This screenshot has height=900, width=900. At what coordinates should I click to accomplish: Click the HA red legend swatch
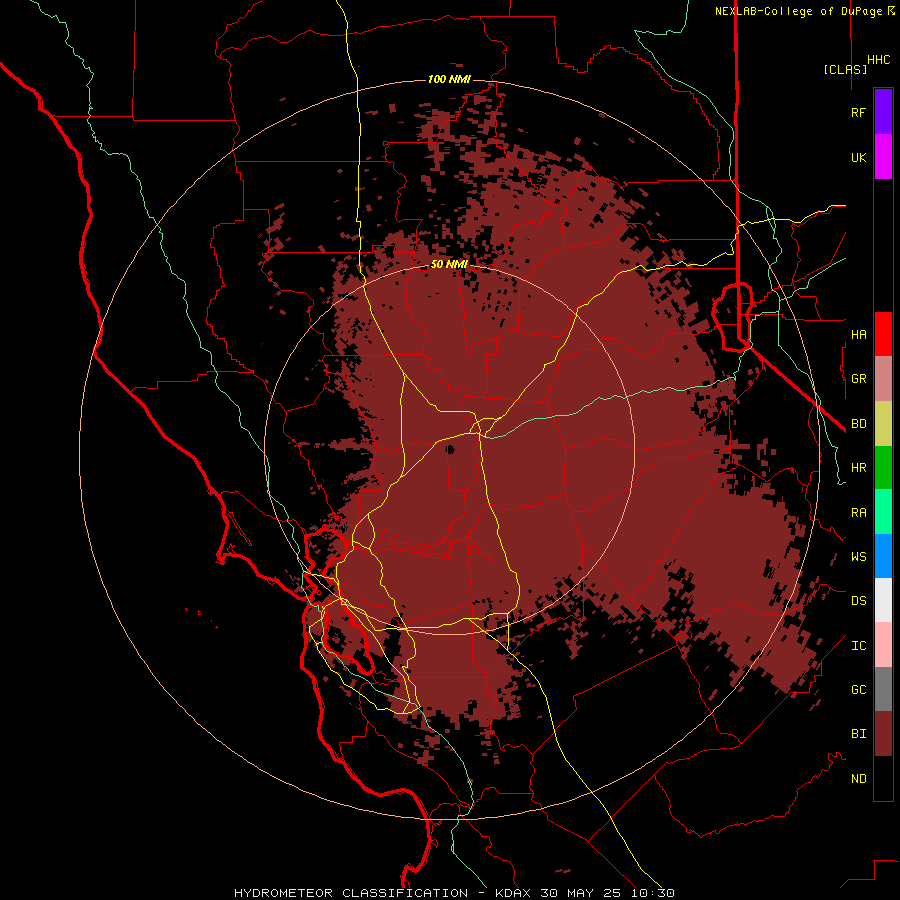coord(883,334)
